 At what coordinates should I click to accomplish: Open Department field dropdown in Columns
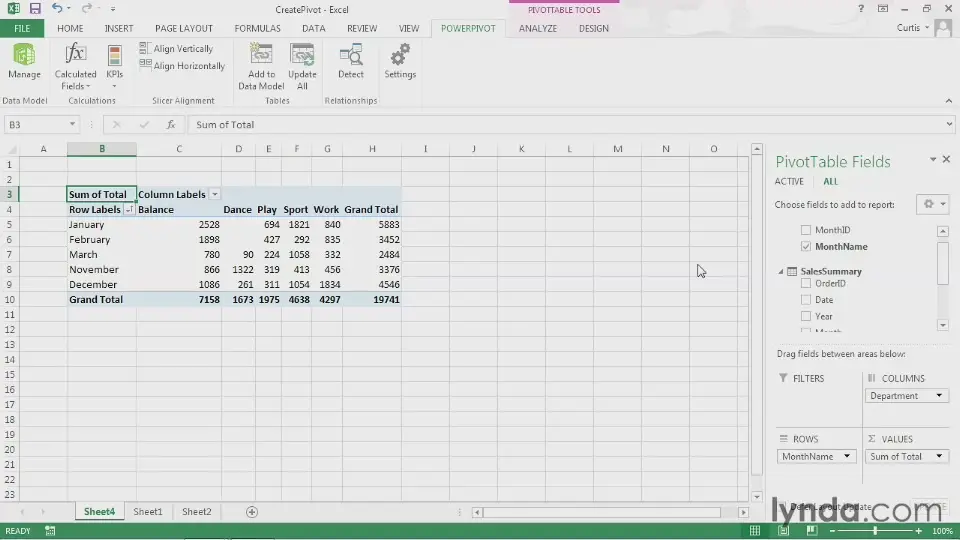click(939, 396)
